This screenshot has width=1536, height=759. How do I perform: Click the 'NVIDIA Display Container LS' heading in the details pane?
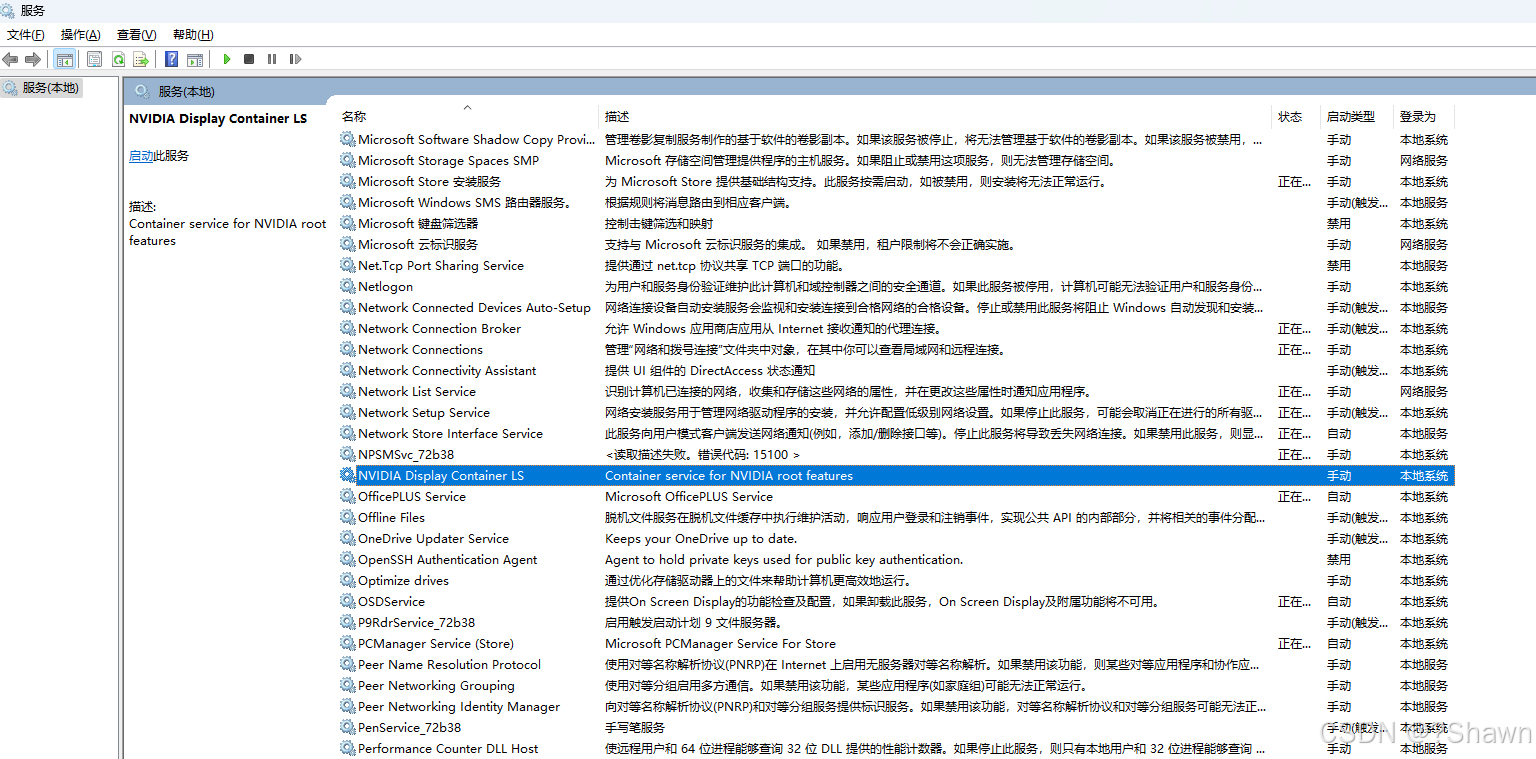(218, 118)
